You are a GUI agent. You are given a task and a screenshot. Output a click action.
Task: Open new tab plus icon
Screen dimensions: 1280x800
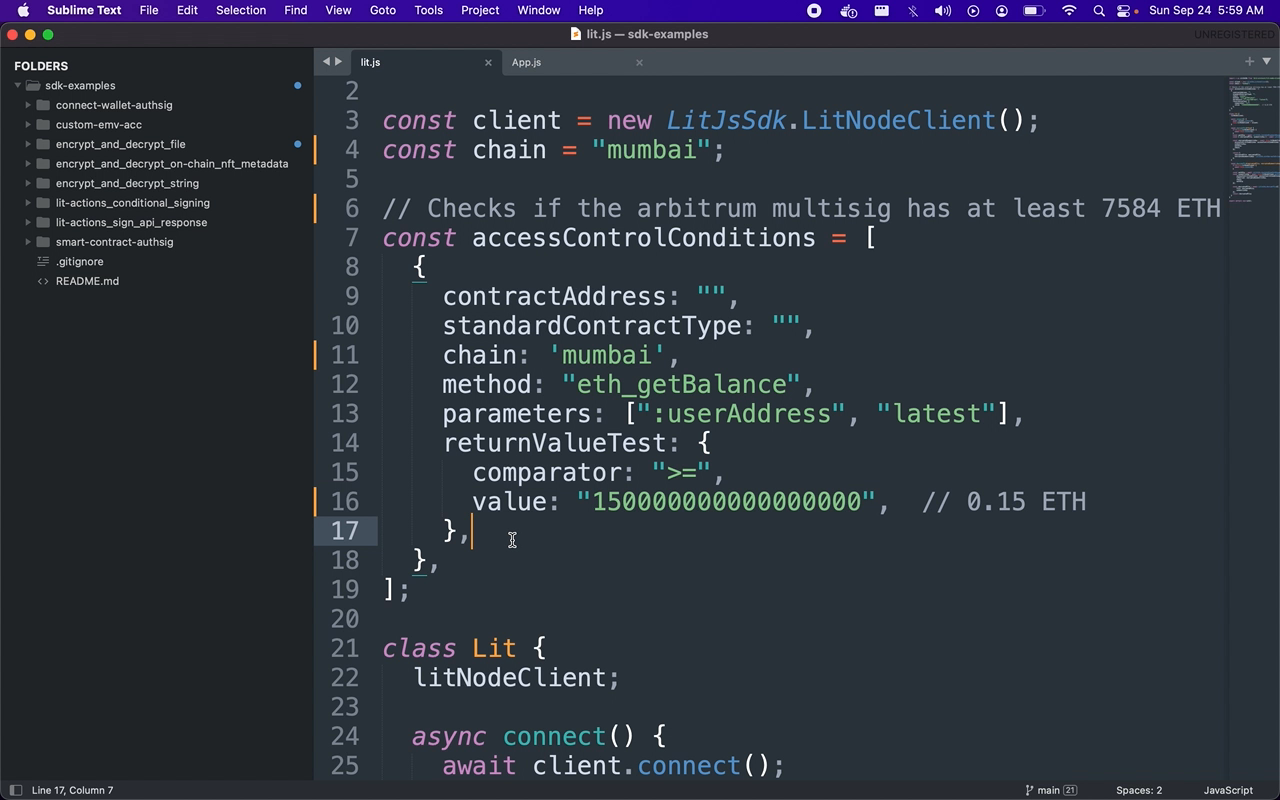tap(1249, 62)
